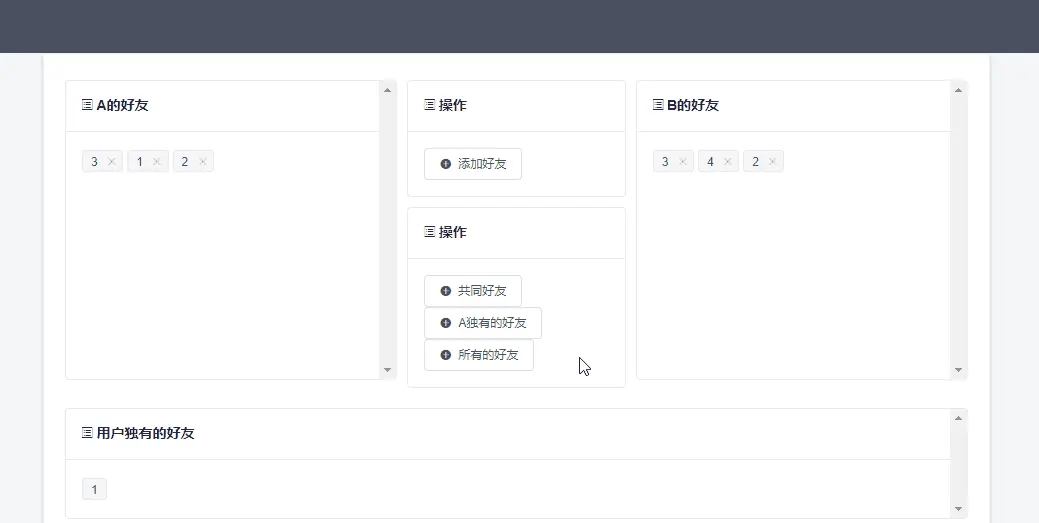1039x523 pixels.
Task: Remove friend tag 2 from B's friends
Action: [x=773, y=162]
